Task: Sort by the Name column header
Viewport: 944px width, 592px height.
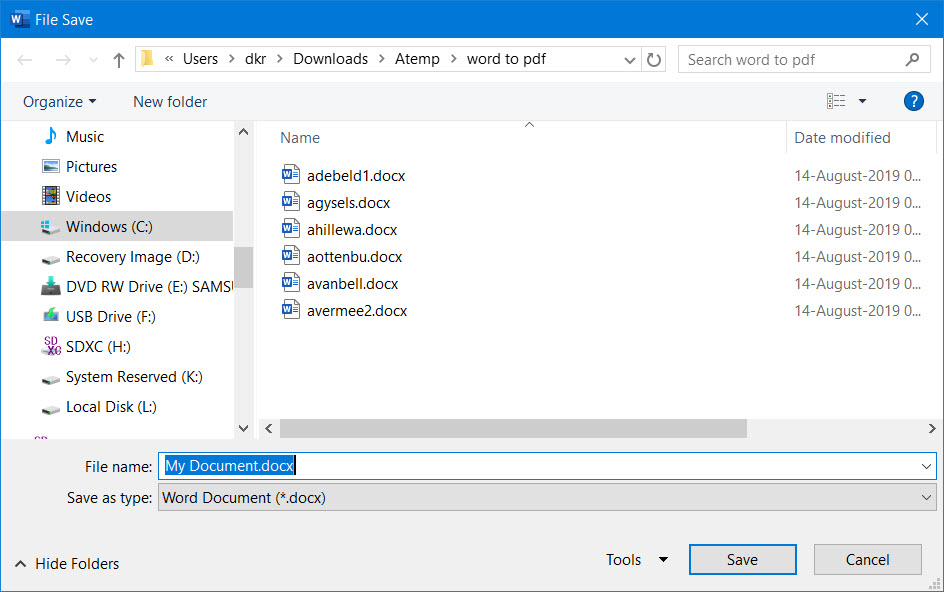Action: coord(300,138)
